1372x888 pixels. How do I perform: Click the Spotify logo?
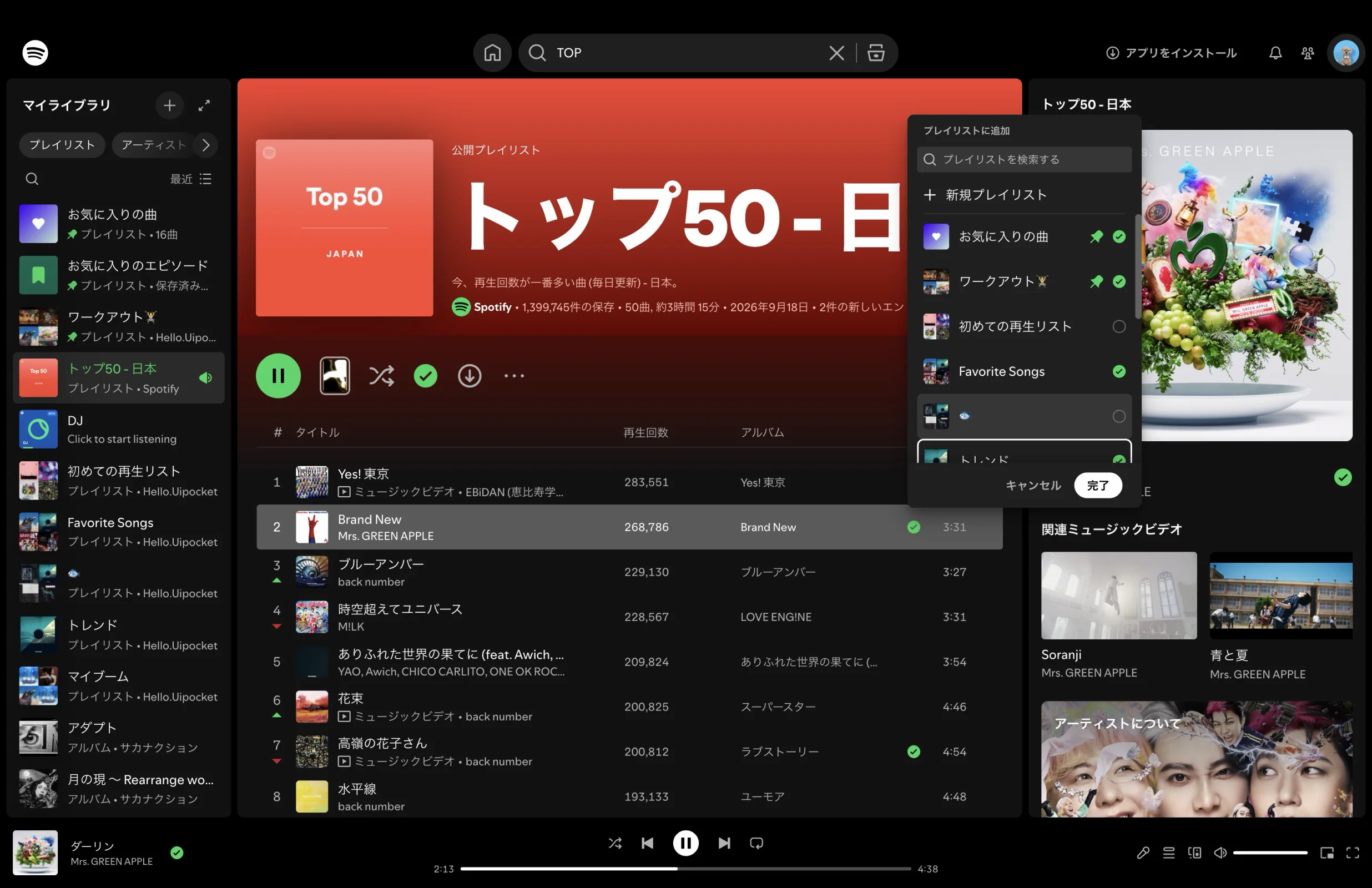pyautogui.click(x=35, y=53)
